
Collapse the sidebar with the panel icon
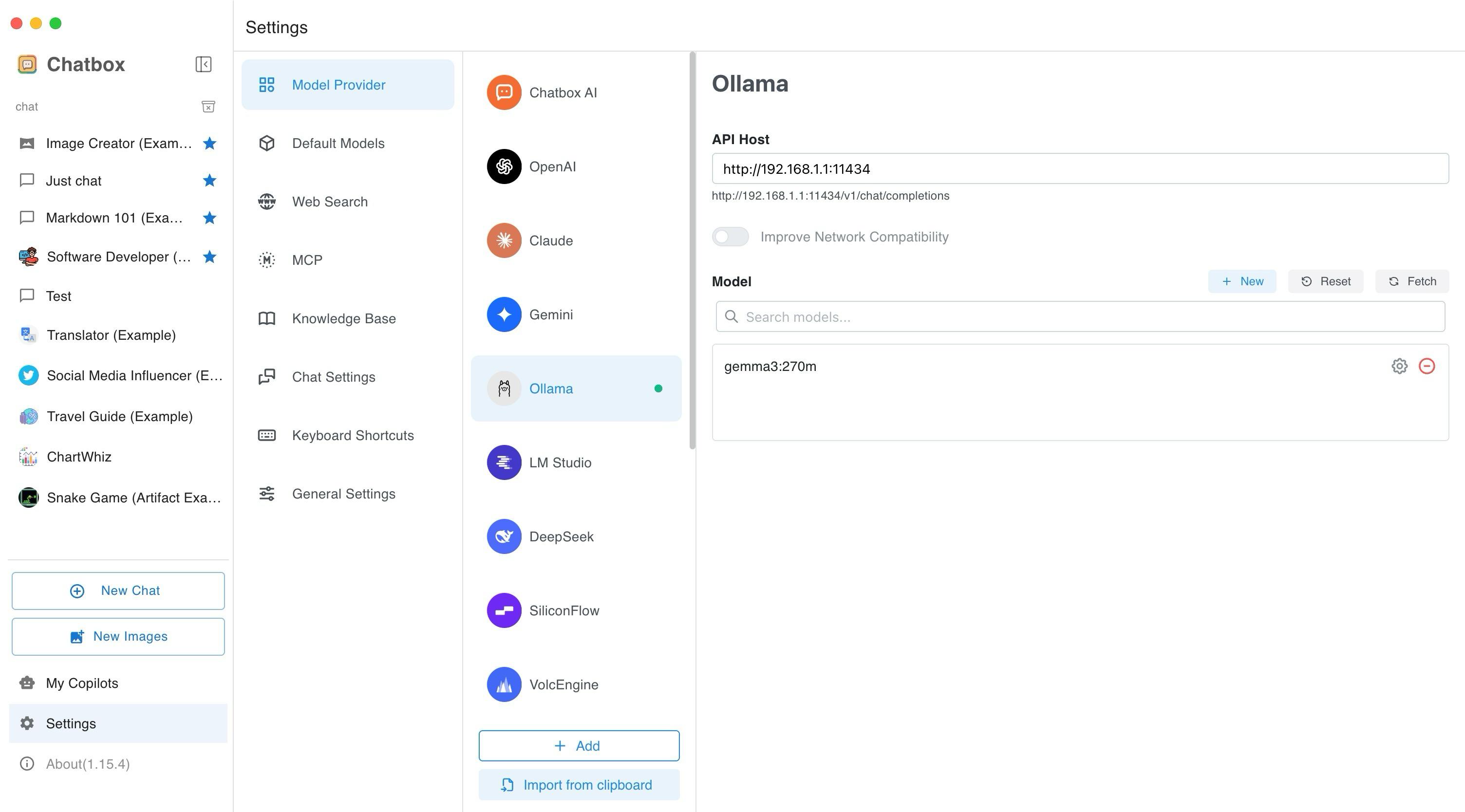203,64
